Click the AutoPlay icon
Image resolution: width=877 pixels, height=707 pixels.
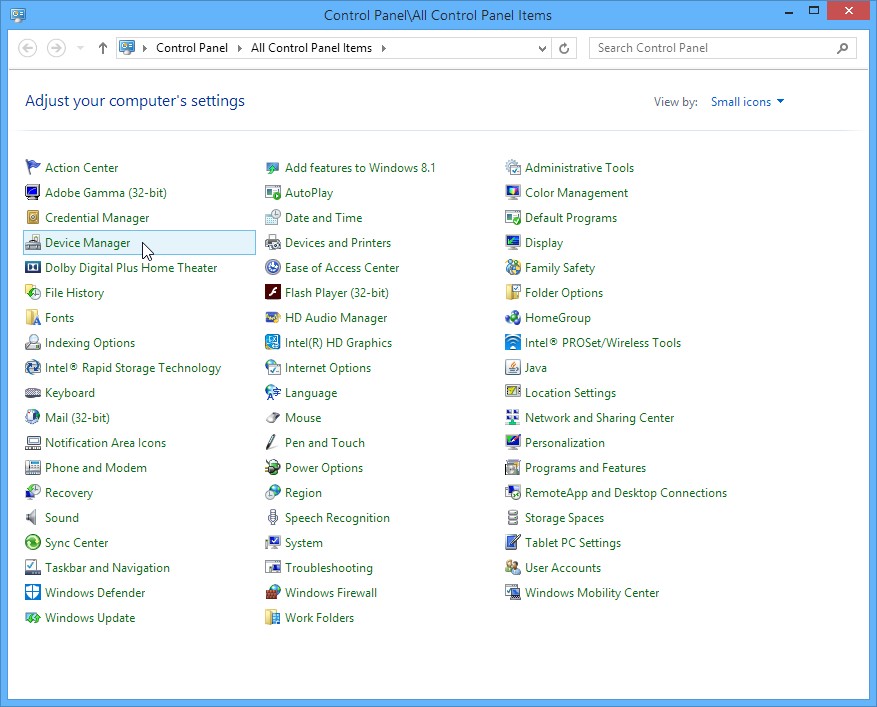[273, 192]
